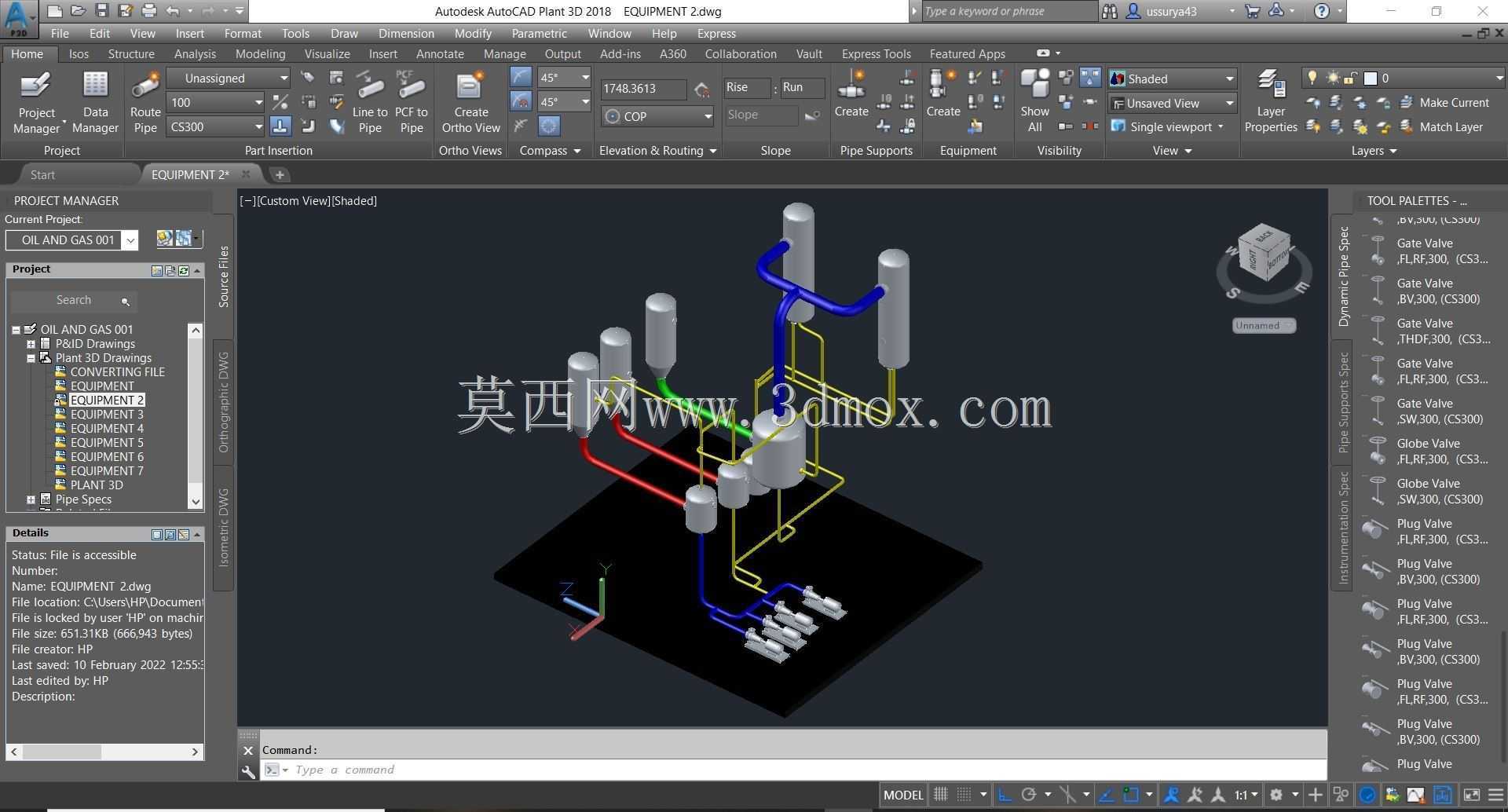Open the CS300 pipe spec dropdown

tap(216, 126)
